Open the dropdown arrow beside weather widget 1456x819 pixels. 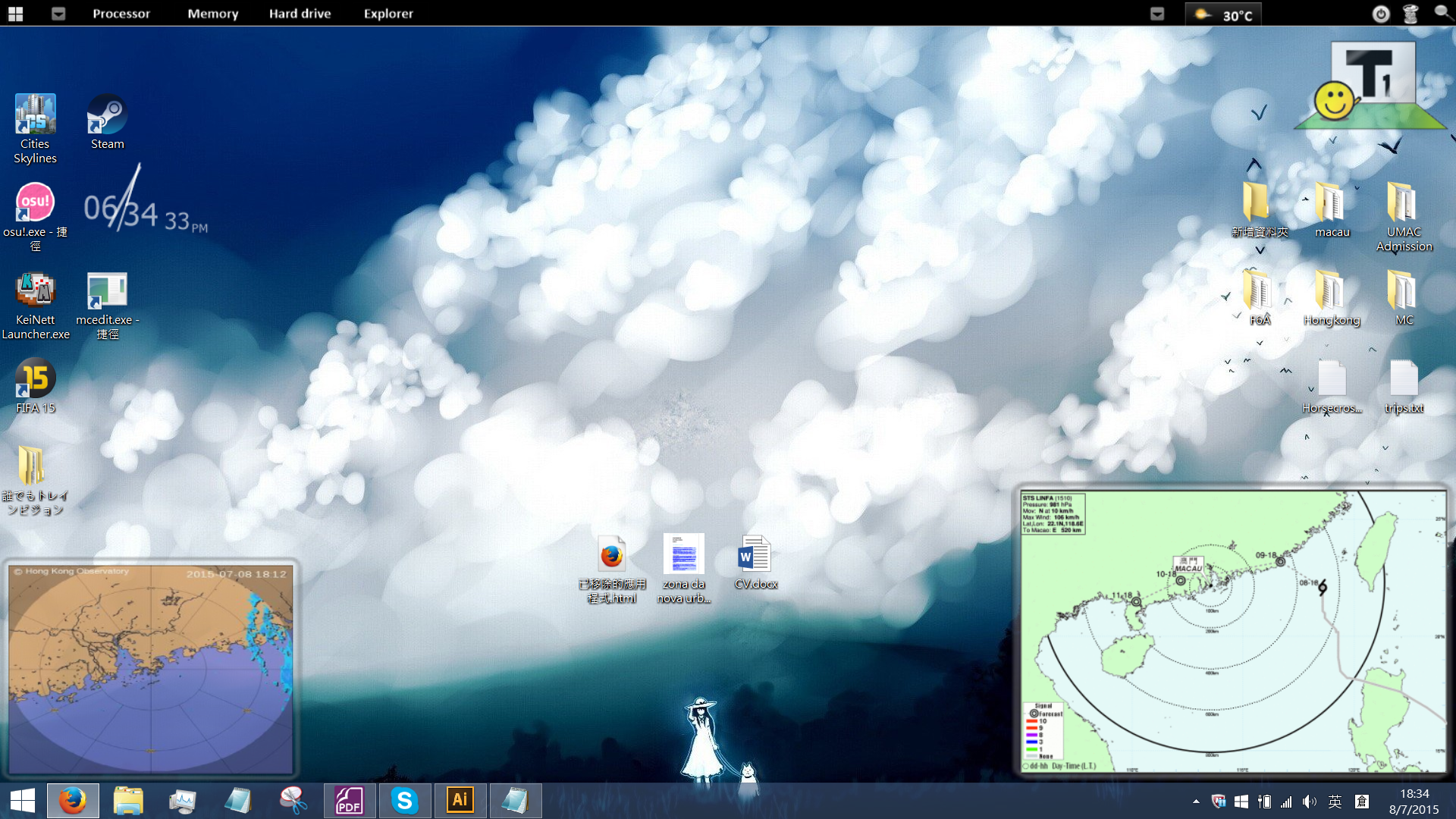tap(1157, 14)
